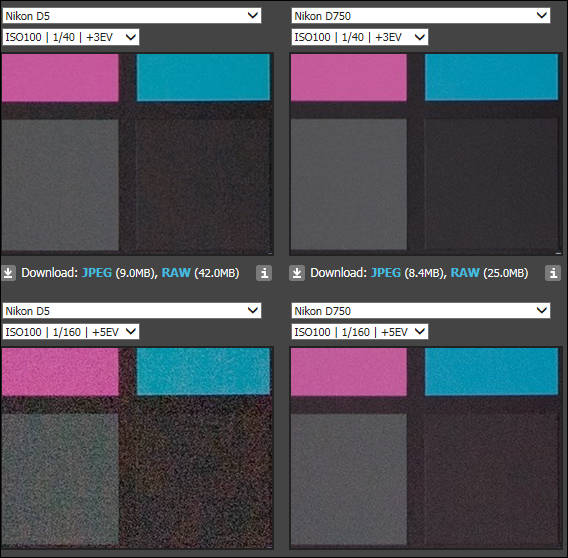Open the info icon for the Nikon D5 sample
The height and width of the screenshot is (558, 568).
(264, 273)
